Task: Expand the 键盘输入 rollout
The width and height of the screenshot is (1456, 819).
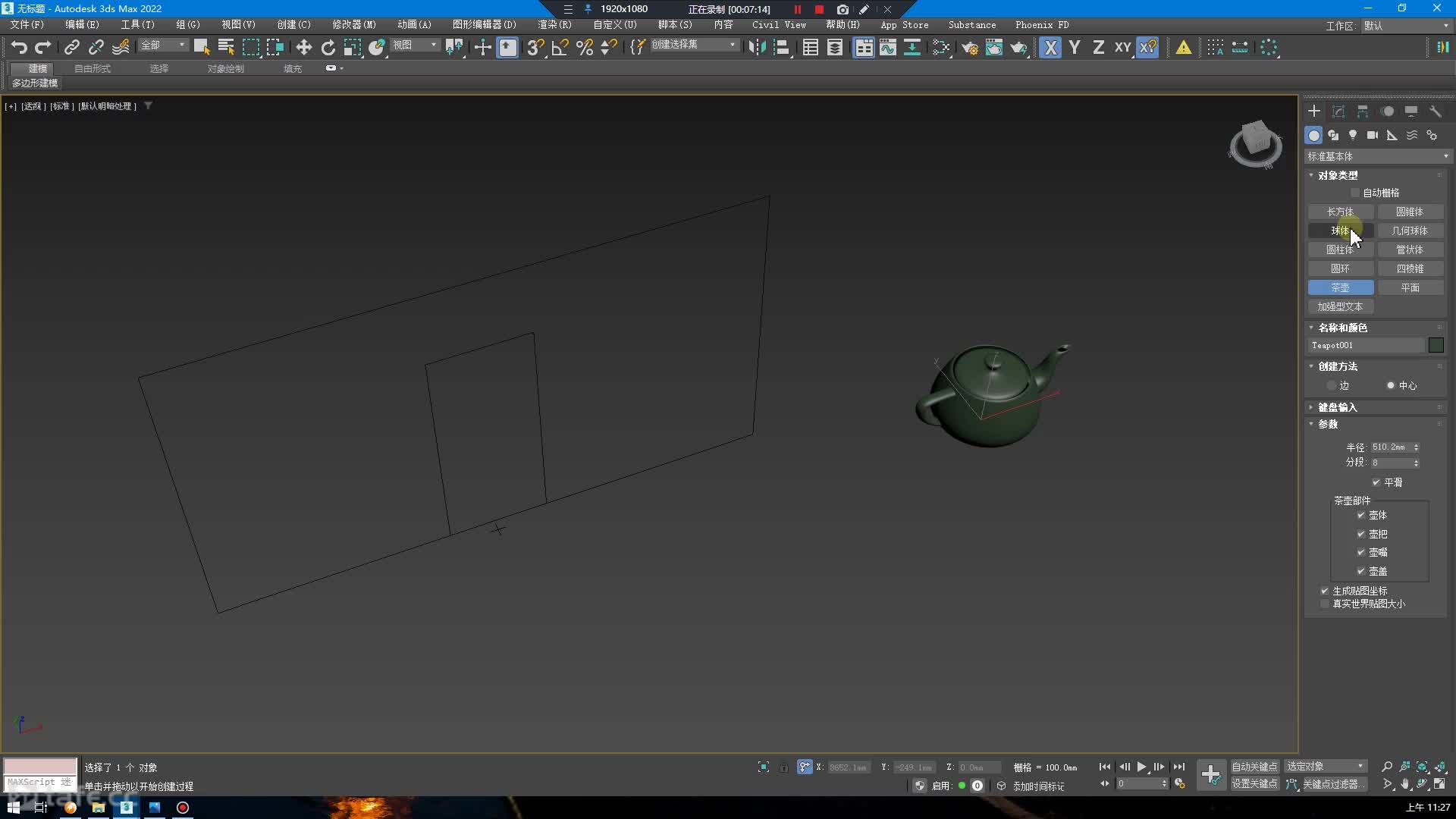Action: (1338, 407)
